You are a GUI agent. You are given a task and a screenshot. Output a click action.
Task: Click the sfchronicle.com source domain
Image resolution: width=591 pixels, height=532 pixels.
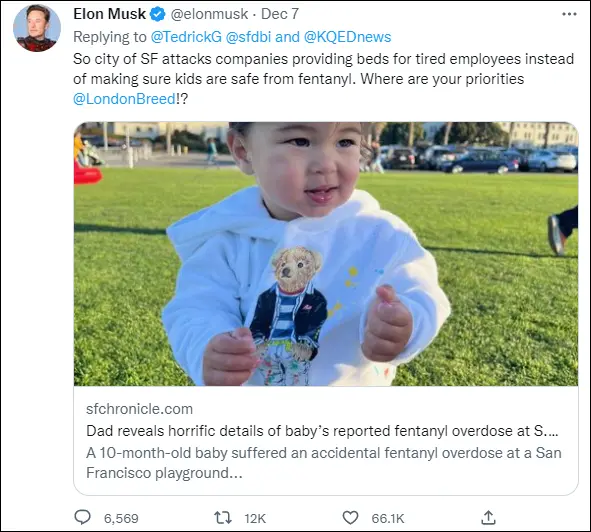tap(139, 409)
